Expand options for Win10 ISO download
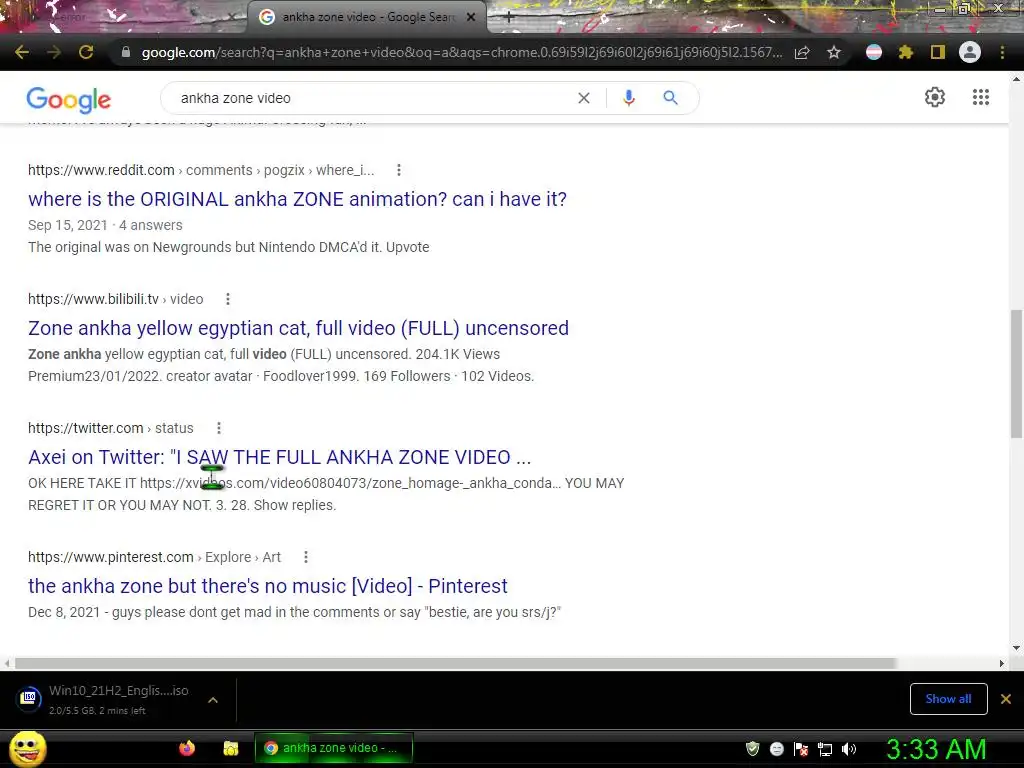Image resolution: width=1024 pixels, height=768 pixels. (x=213, y=700)
